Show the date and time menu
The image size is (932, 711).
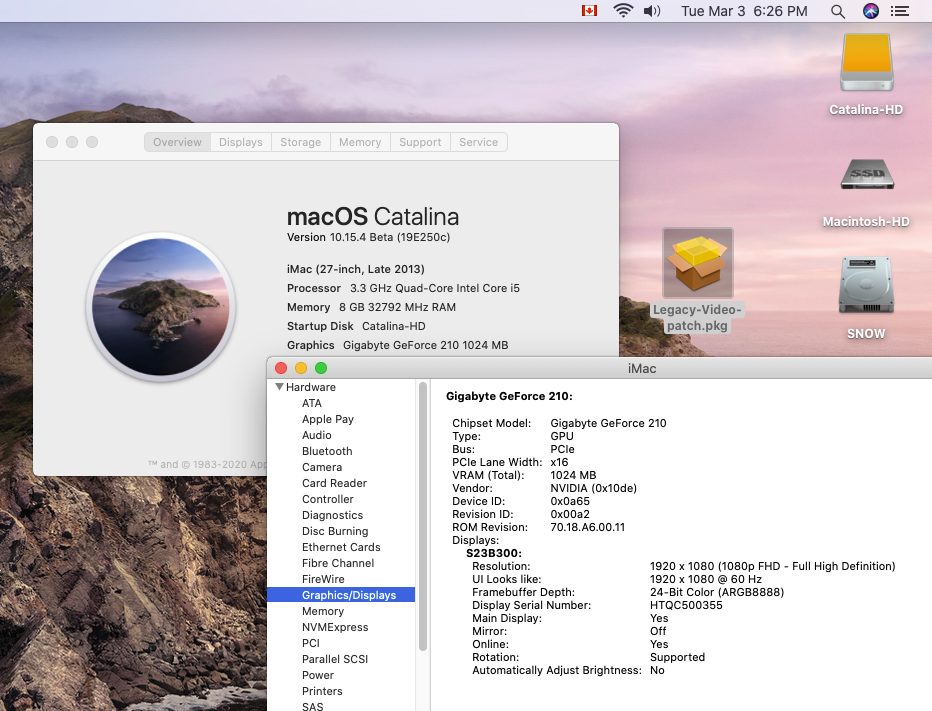click(744, 11)
